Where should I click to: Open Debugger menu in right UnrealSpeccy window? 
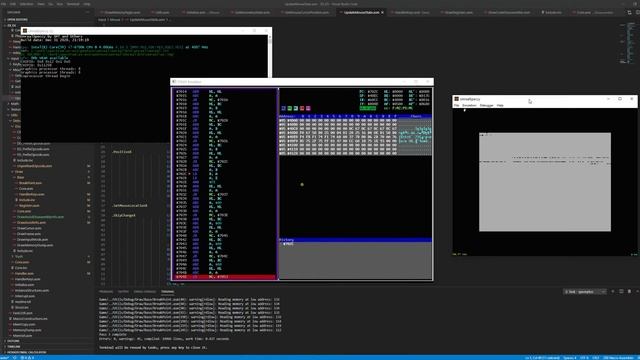[x=486, y=105]
